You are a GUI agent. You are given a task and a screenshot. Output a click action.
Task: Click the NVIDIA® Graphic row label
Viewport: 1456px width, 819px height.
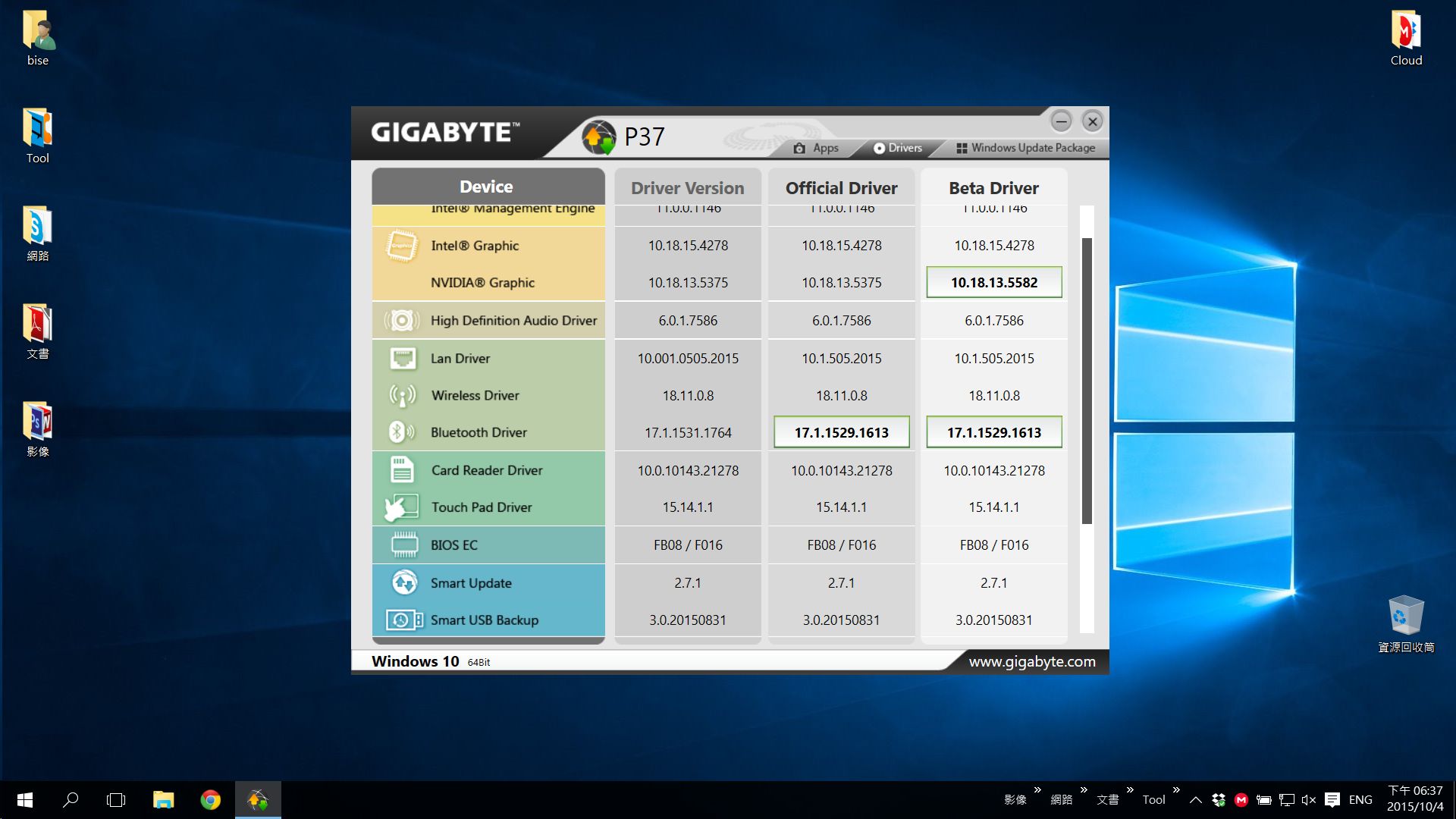point(482,283)
